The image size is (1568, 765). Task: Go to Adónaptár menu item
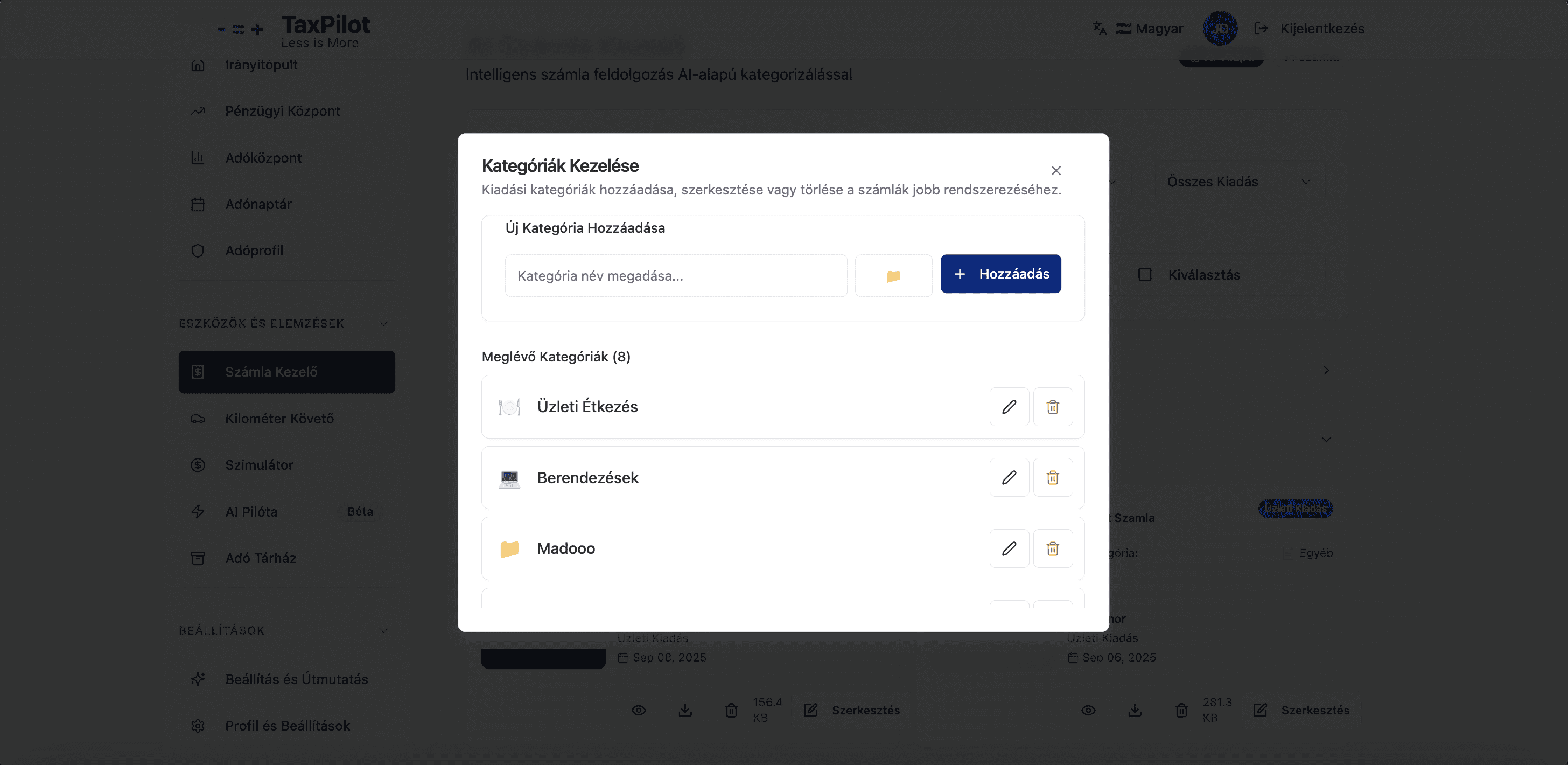tap(258, 204)
